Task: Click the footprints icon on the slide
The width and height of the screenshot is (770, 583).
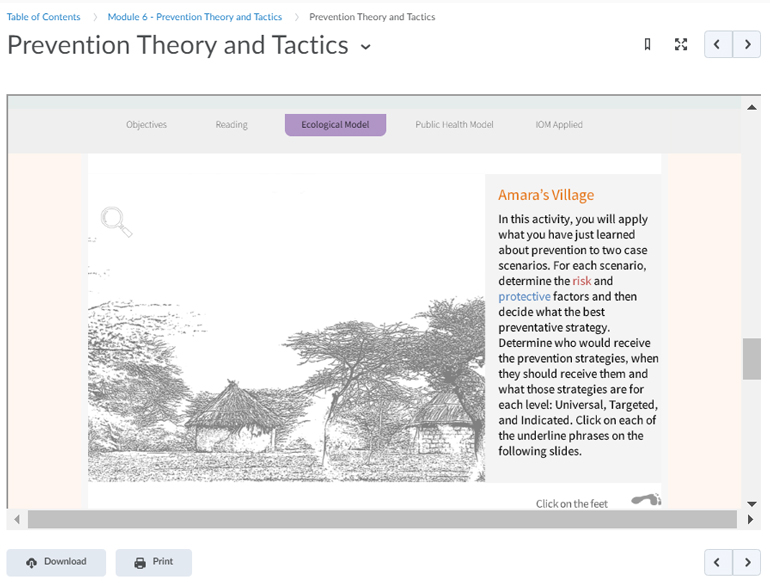Action: point(646,499)
